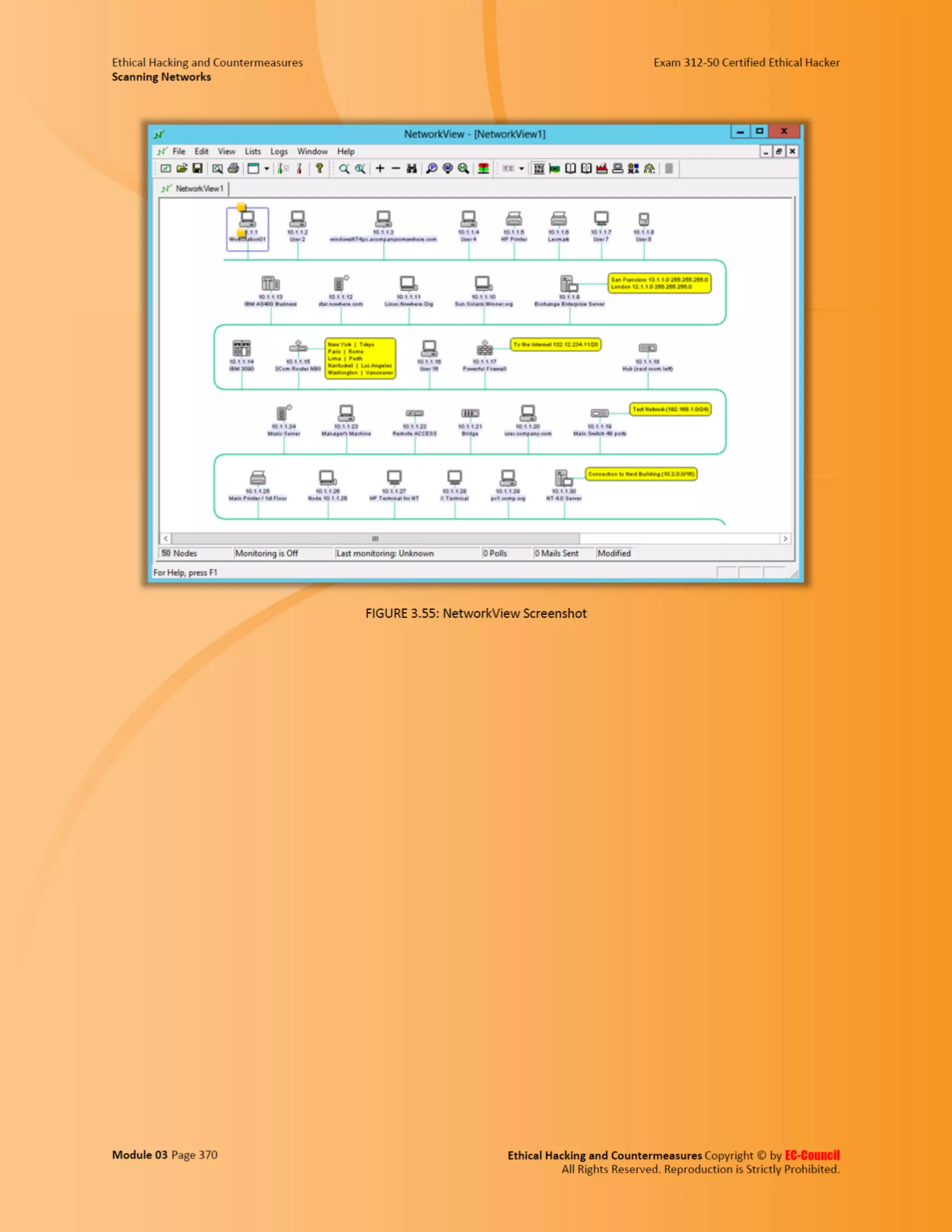
Task: Click the Test Network yellow note
Action: (x=671, y=410)
